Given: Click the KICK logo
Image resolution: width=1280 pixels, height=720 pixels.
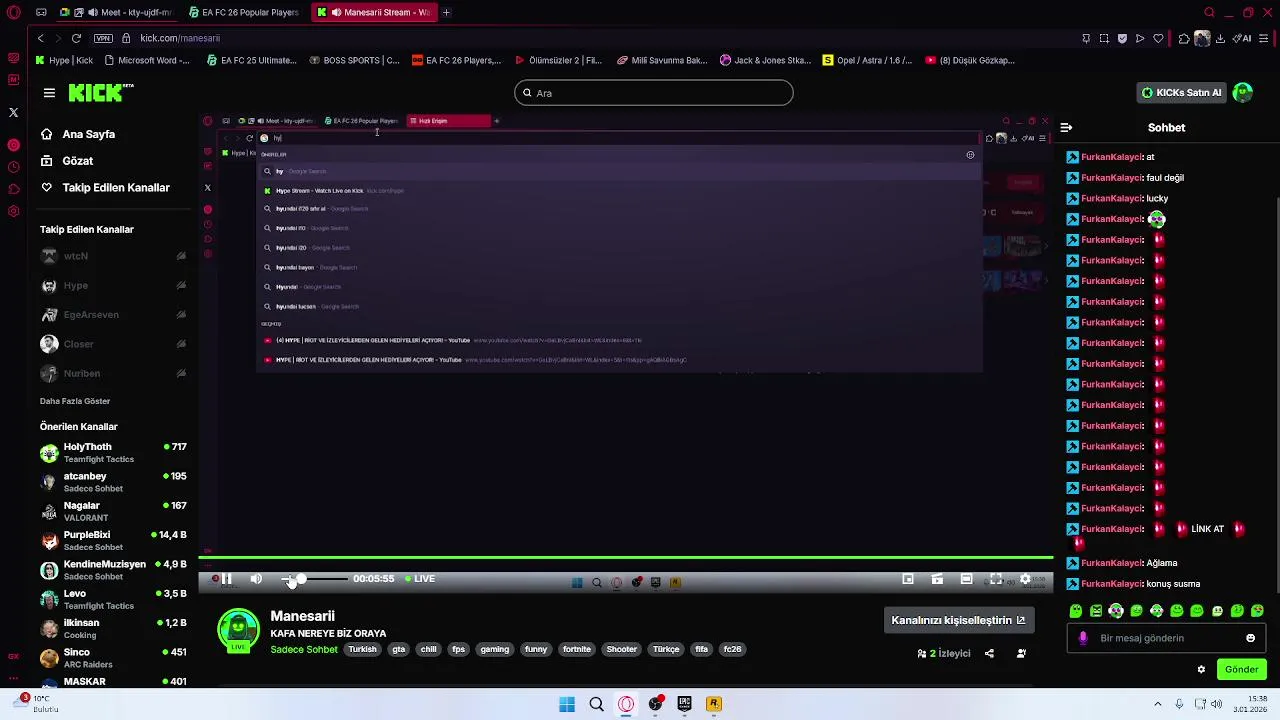Looking at the screenshot, I should pyautogui.click(x=101, y=93).
